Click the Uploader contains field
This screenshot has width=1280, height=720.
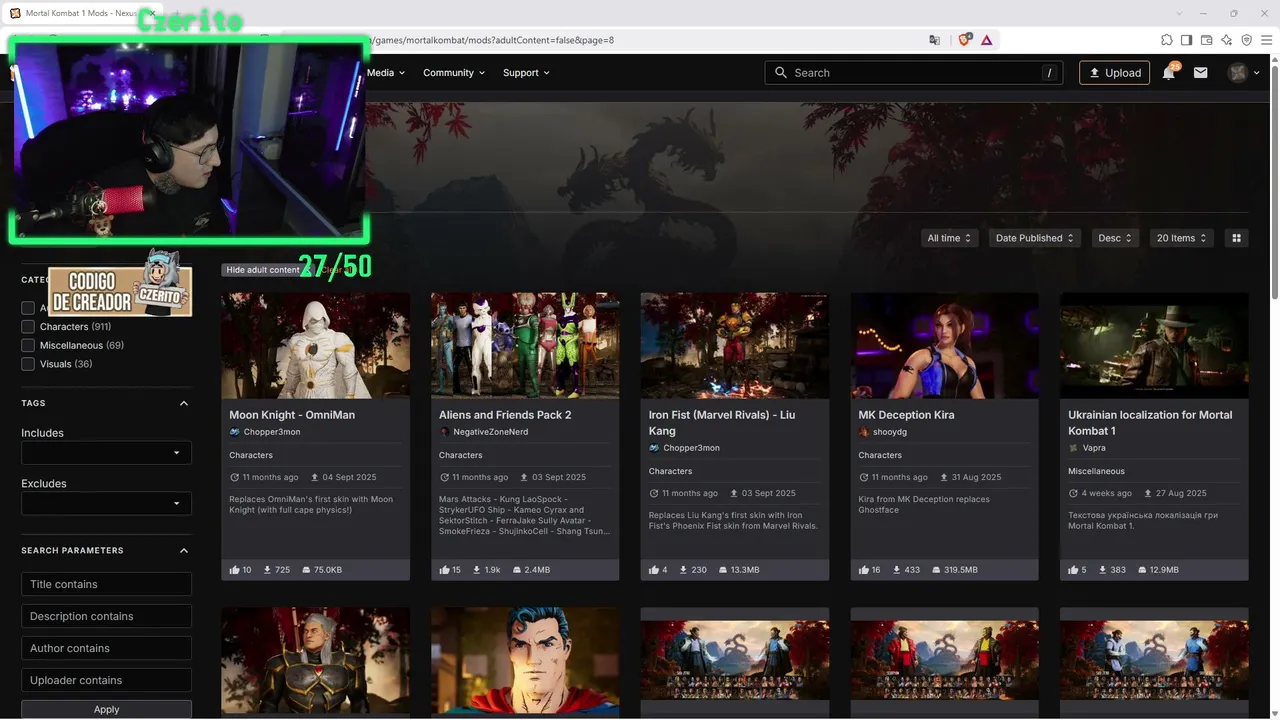pos(106,680)
